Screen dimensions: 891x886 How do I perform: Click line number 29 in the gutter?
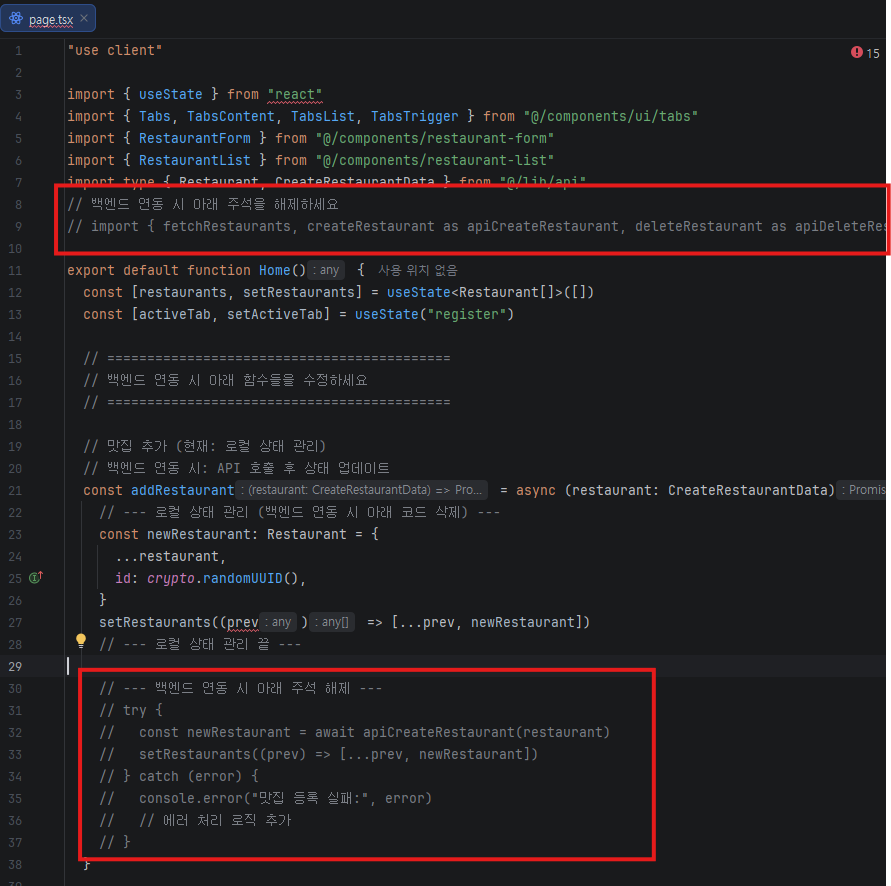[15, 666]
